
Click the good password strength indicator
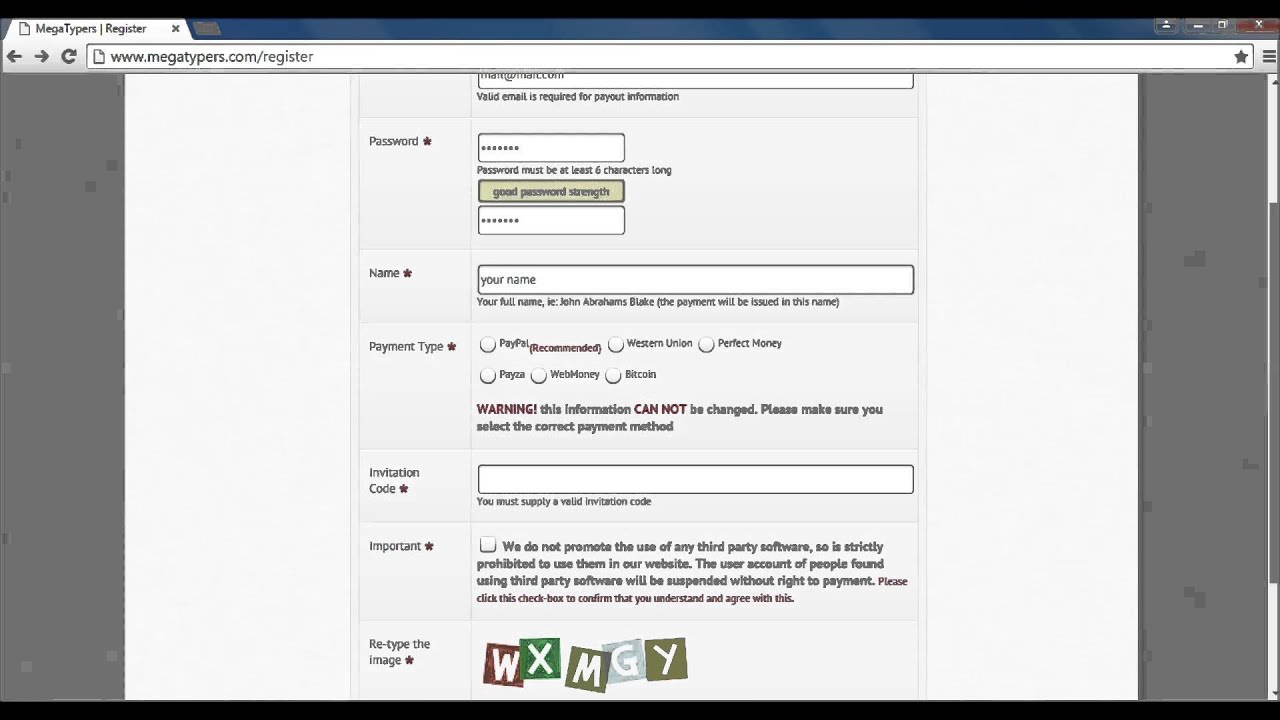(551, 191)
